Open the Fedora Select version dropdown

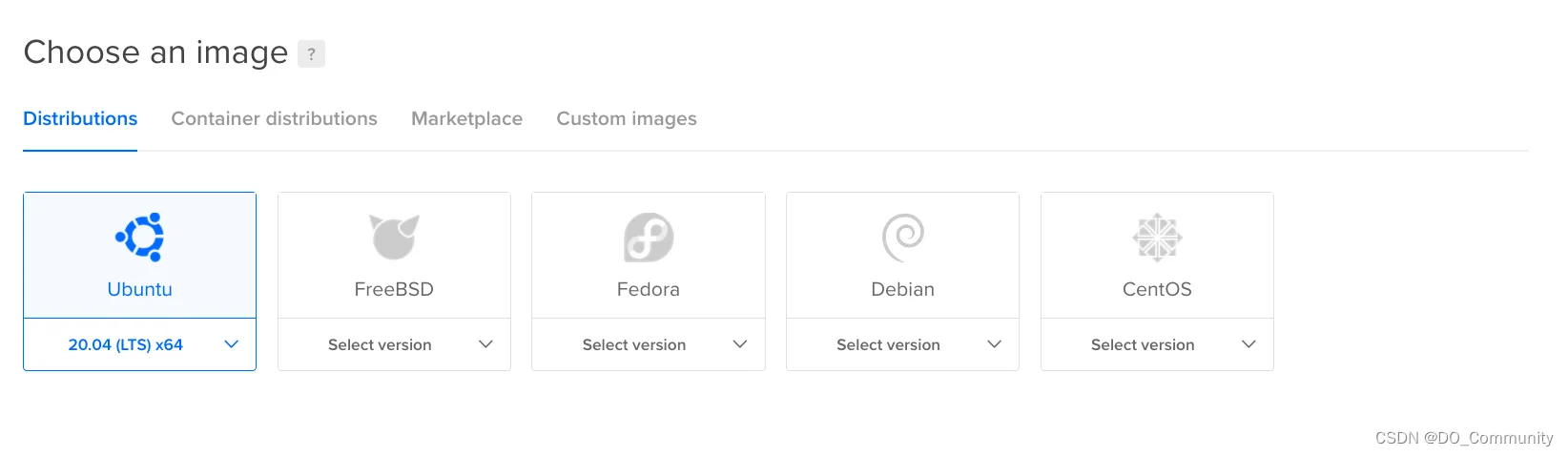649,344
